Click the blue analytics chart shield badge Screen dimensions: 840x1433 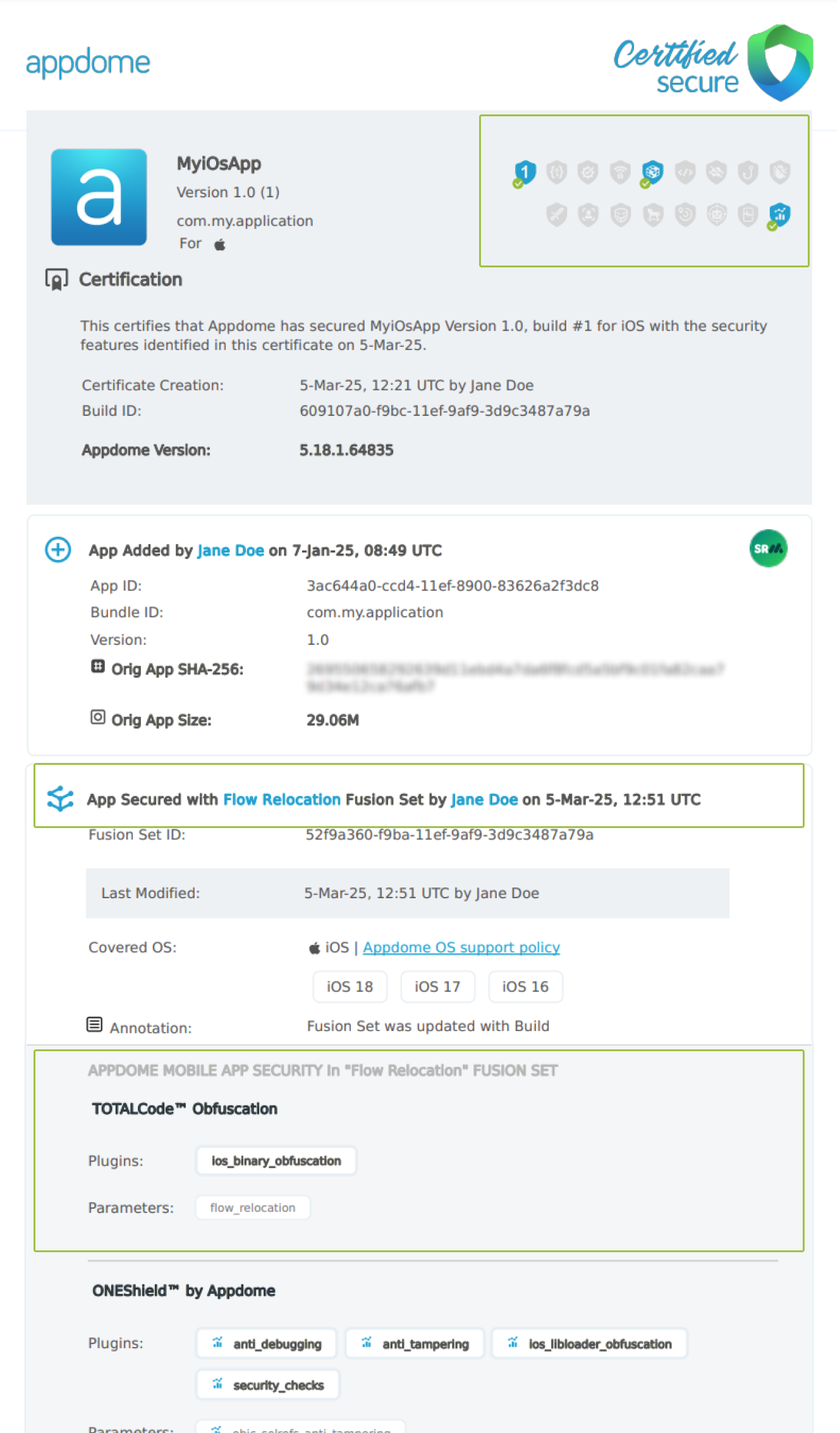780,214
